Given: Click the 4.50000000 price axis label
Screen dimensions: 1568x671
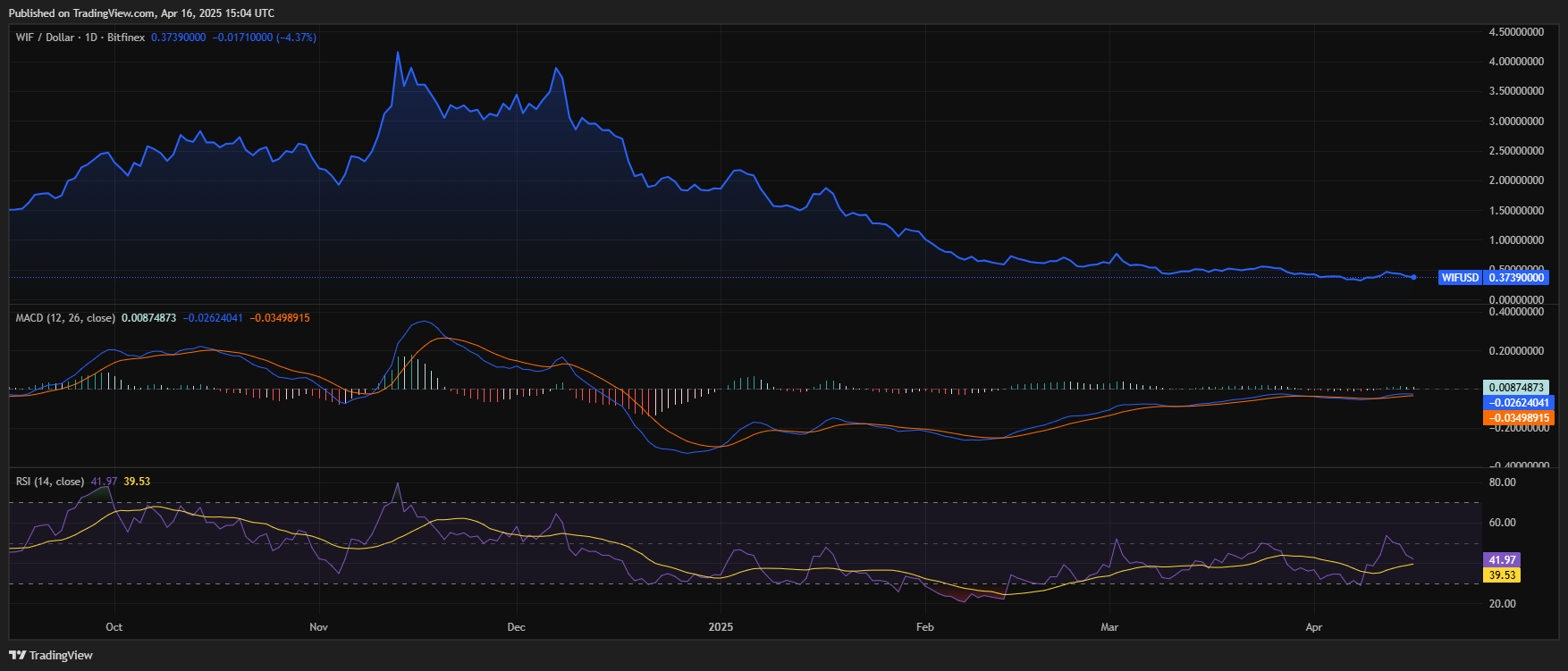Looking at the screenshot, I should (x=1516, y=31).
